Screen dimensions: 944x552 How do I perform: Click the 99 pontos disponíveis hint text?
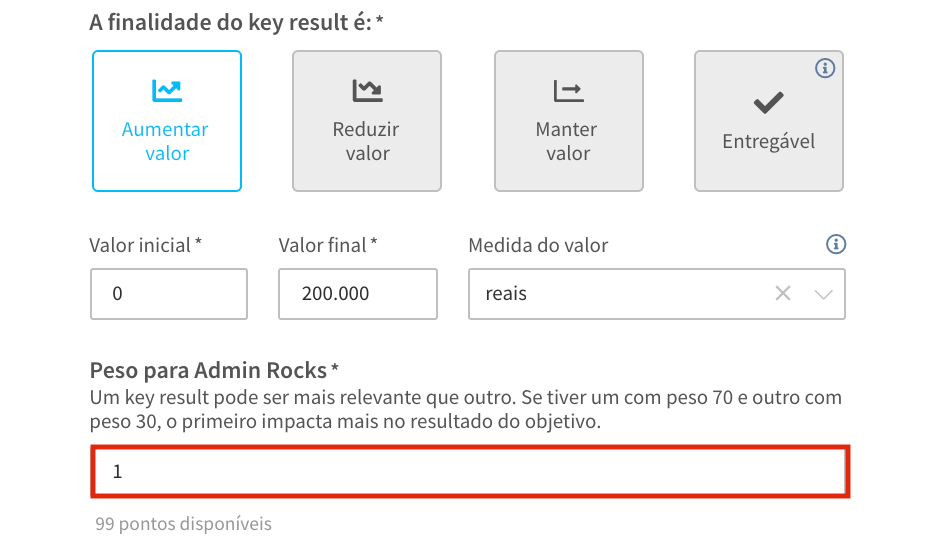[184, 524]
